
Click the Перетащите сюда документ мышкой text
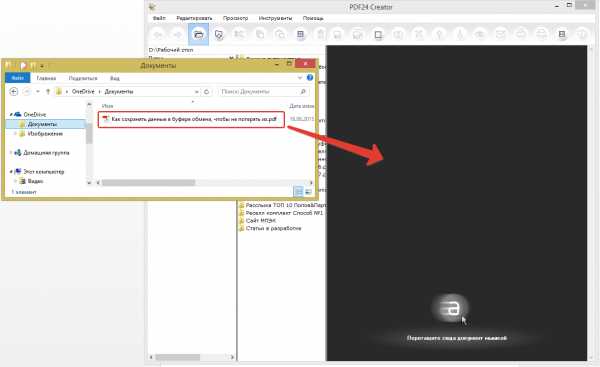pos(457,338)
